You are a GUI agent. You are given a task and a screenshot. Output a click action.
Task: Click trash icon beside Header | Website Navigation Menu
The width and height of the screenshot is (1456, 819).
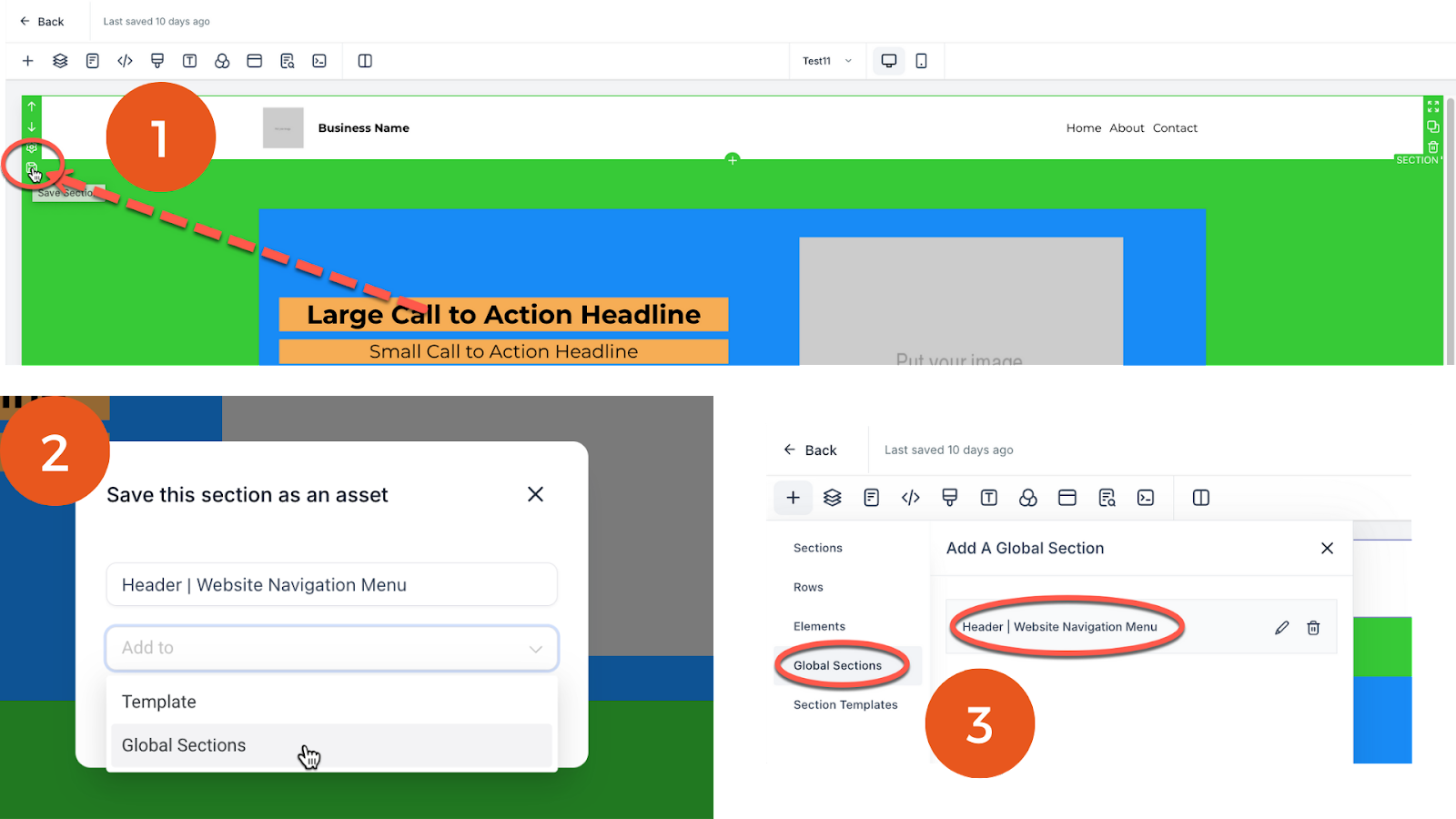(x=1313, y=627)
